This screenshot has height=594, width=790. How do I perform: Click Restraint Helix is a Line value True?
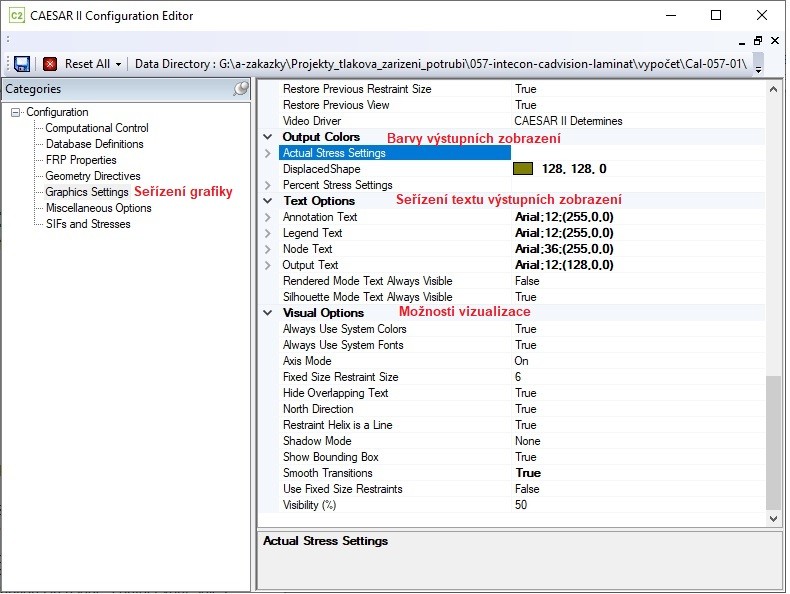525,425
